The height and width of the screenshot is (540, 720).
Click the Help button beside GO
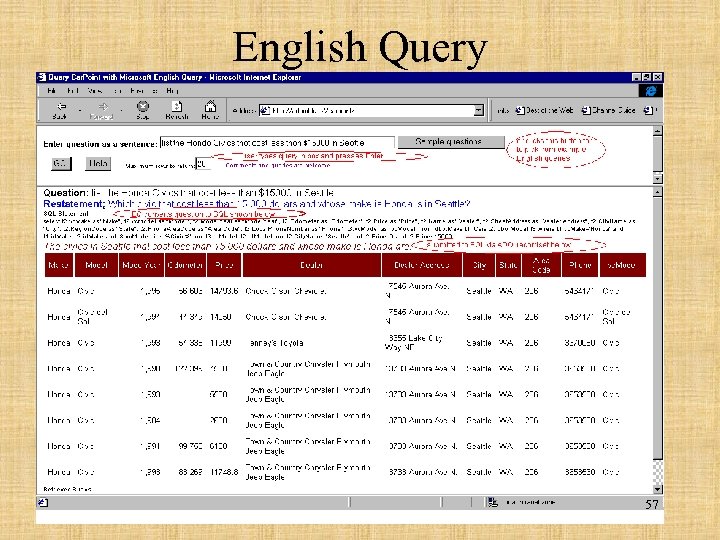click(x=98, y=163)
